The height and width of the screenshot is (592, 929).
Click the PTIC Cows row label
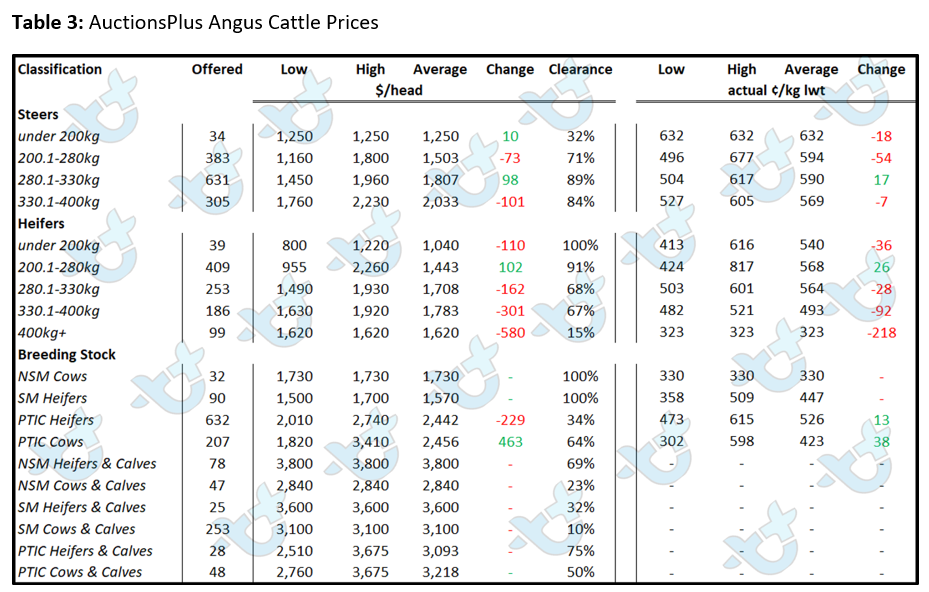click(50, 441)
